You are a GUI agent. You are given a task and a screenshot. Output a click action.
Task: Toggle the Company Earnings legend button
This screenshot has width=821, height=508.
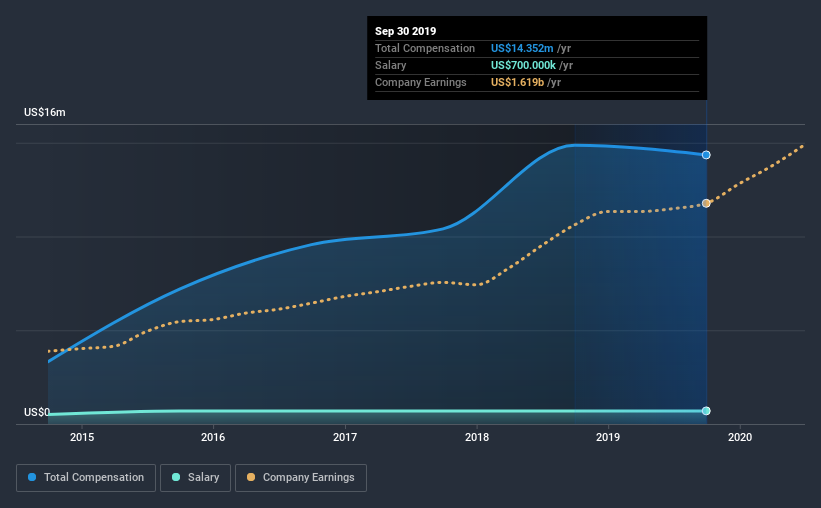pyautogui.click(x=301, y=478)
